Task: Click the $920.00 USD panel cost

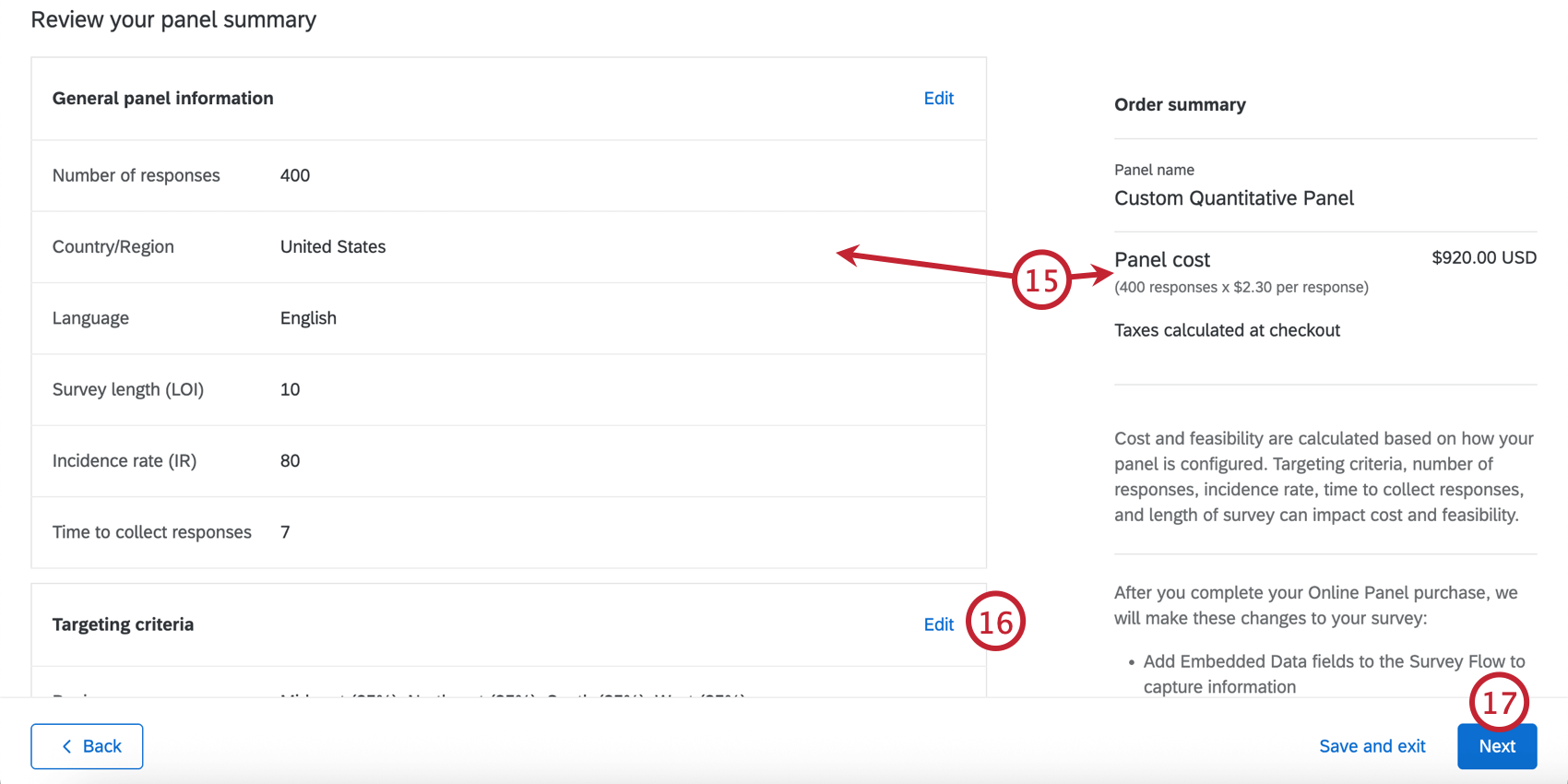Action: pos(1483,257)
